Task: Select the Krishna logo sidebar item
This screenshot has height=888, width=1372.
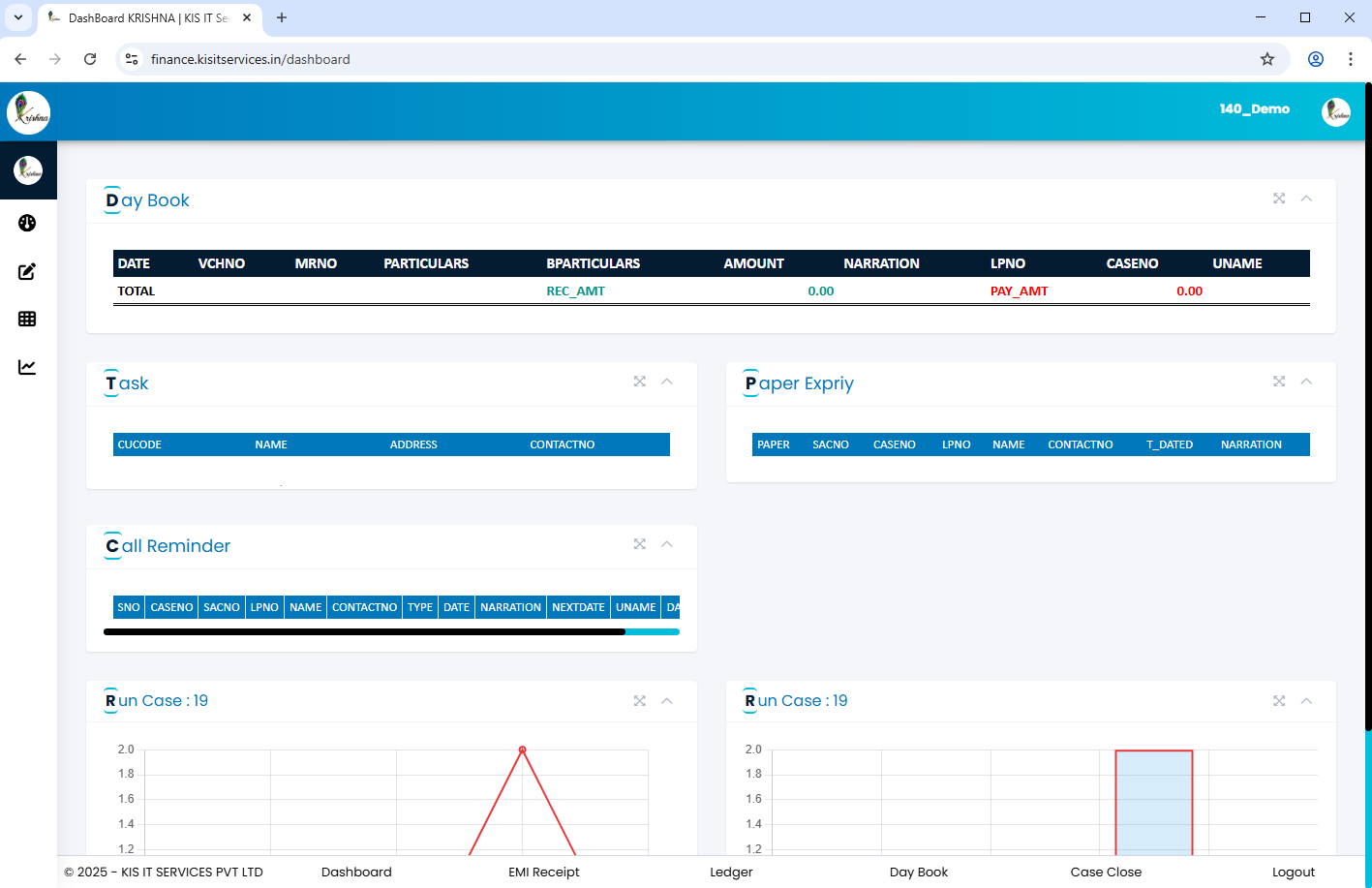Action: pos(28,170)
